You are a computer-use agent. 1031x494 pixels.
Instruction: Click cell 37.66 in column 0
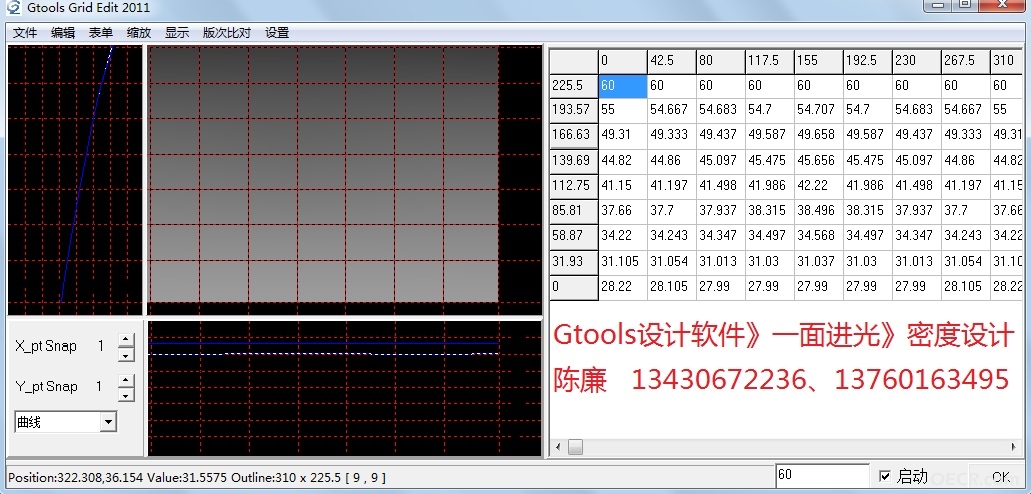coord(623,211)
